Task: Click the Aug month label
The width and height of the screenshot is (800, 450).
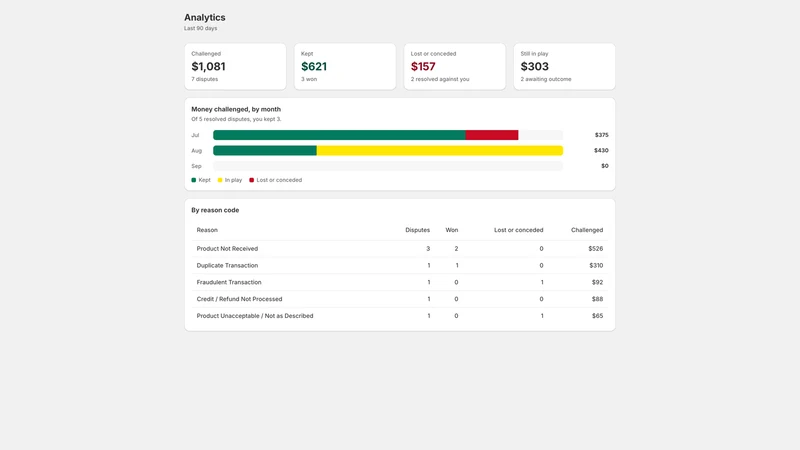Action: pos(196,151)
